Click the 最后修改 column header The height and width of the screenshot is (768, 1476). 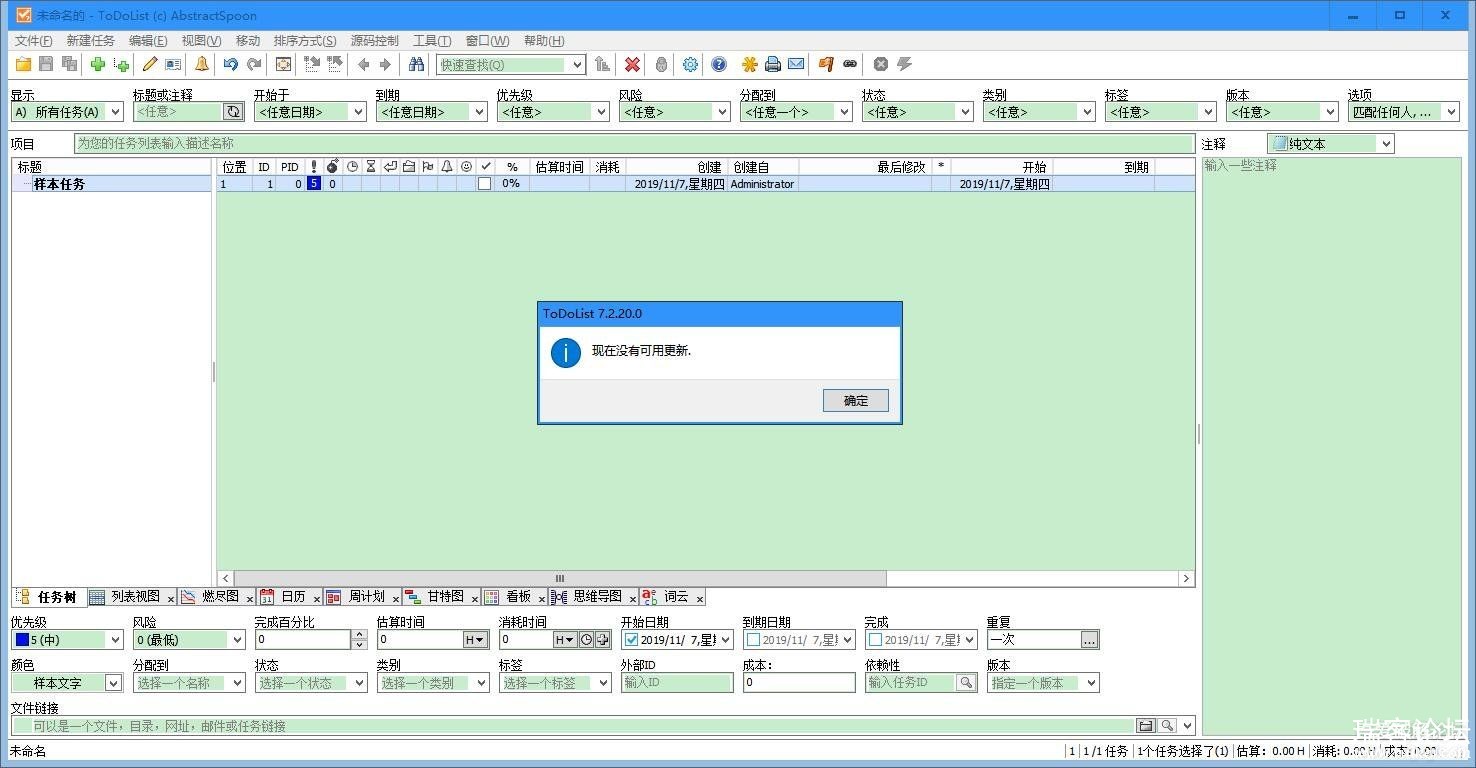click(x=864, y=167)
